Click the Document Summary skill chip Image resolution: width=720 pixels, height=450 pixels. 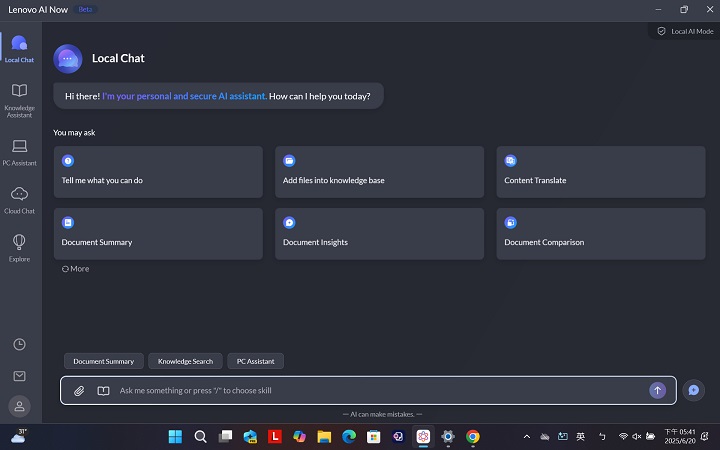tap(104, 361)
